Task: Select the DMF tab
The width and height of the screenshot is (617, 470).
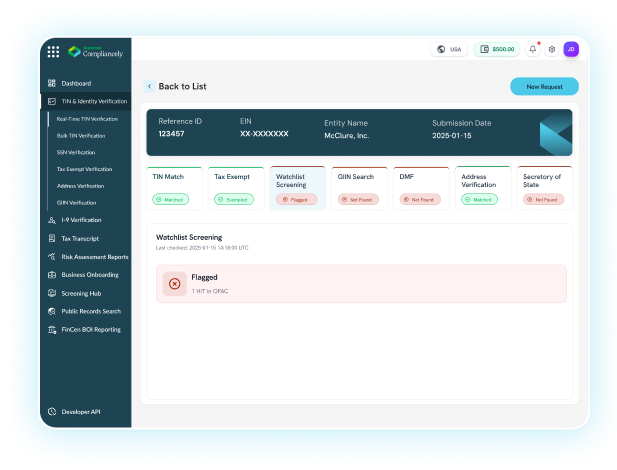Action: click(421, 187)
